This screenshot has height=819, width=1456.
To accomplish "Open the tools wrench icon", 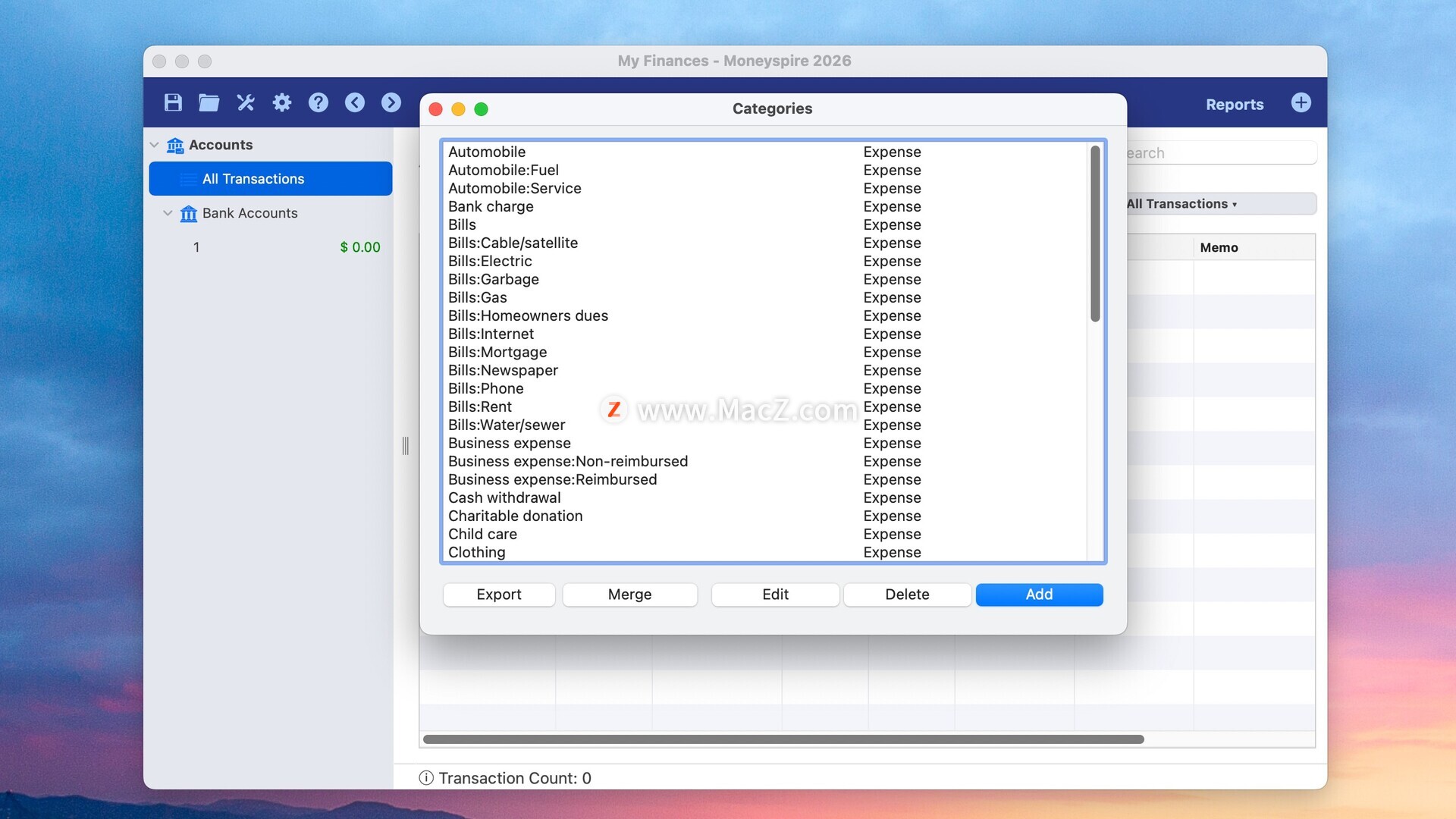I will point(245,102).
